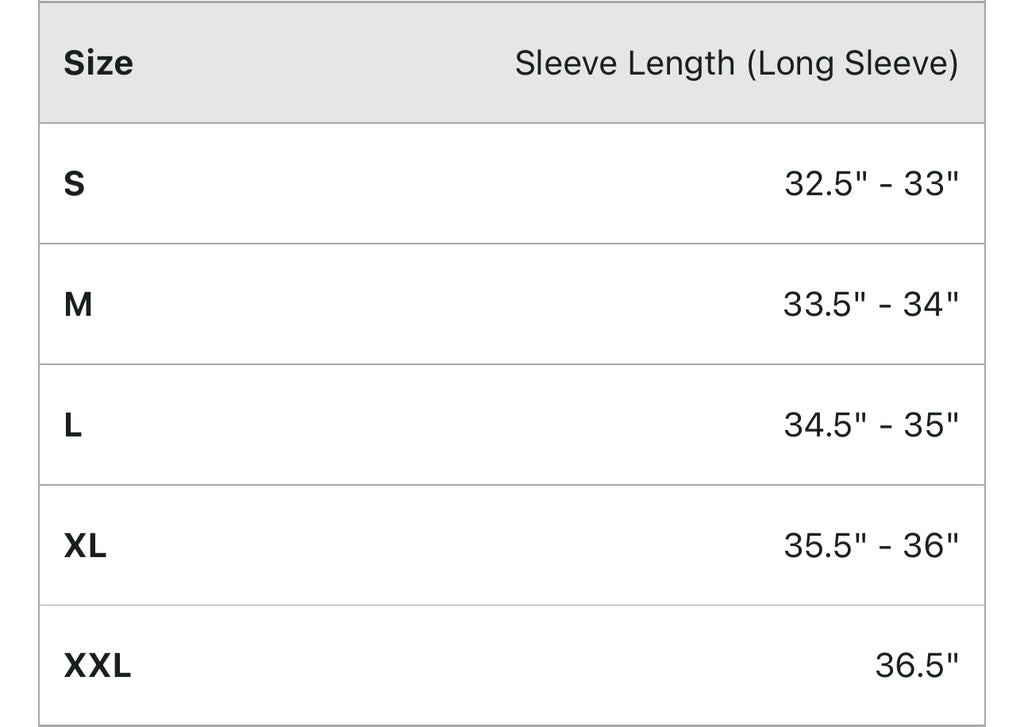Select the M size label
The height and width of the screenshot is (727, 1024).
(x=78, y=304)
